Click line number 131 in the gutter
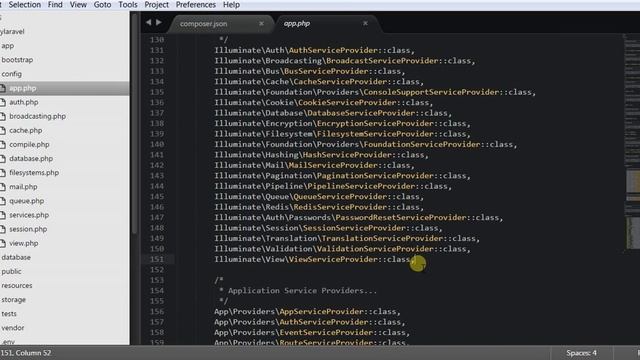640x360 pixels. (157, 50)
